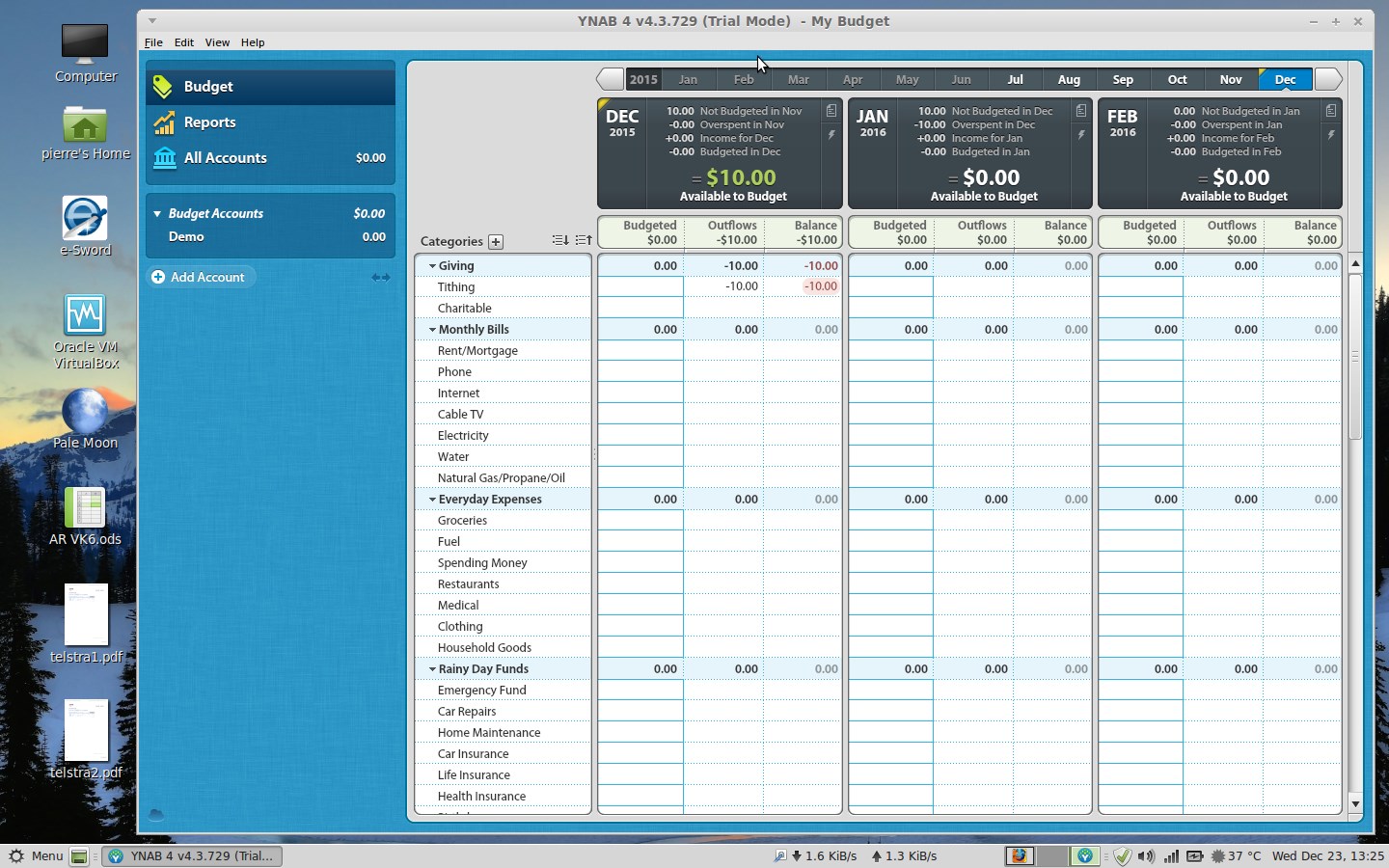Click the vertical scrollbar down arrow
Screen dimensions: 1389x868
pyautogui.click(x=1355, y=803)
